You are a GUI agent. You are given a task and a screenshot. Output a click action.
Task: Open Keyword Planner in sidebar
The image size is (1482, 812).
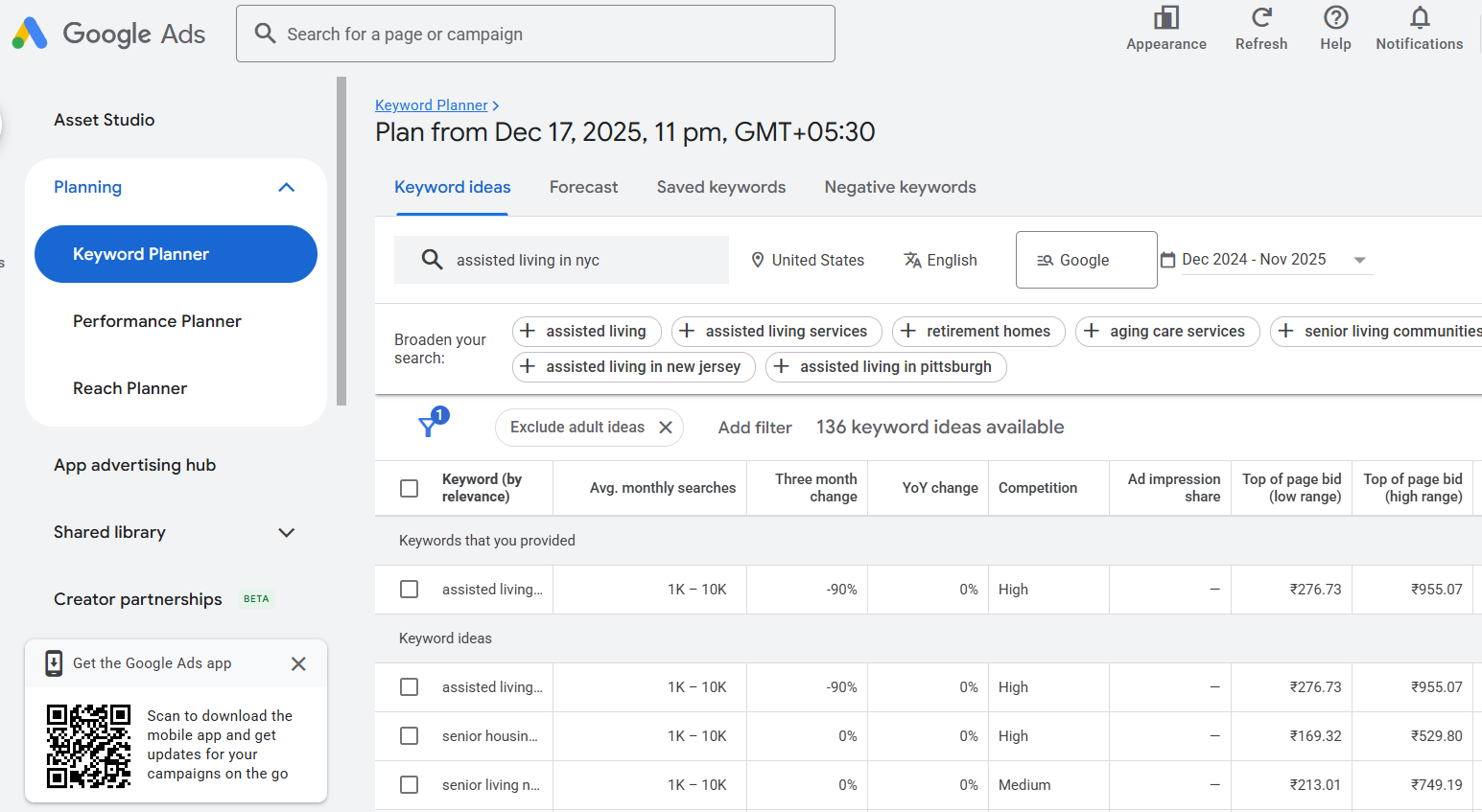pos(176,254)
